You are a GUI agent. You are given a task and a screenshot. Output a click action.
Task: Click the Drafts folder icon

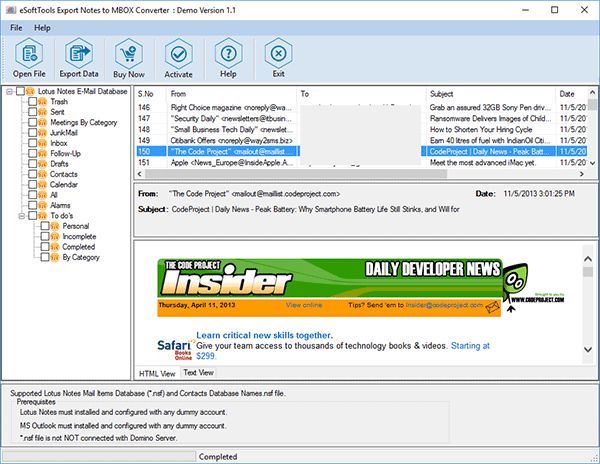[42, 164]
